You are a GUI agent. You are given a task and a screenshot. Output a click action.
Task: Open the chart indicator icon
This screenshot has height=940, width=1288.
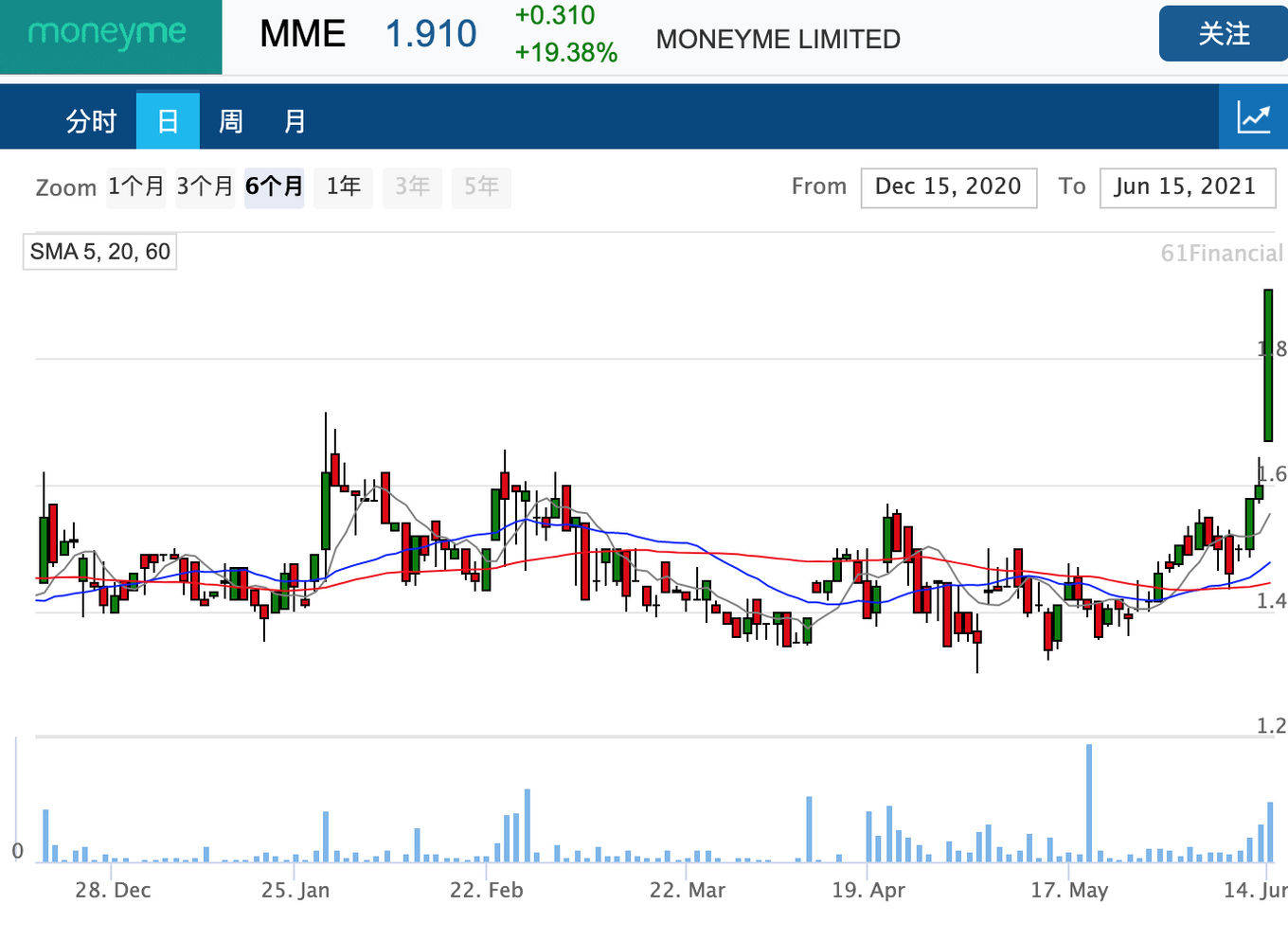1253,117
